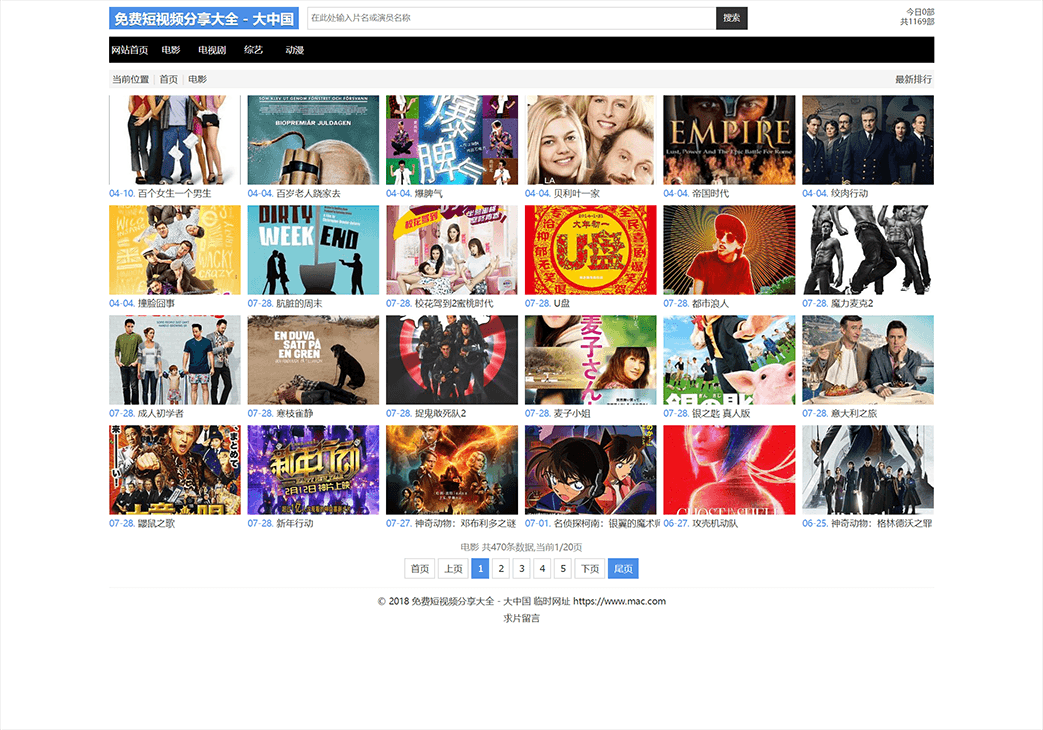Open the Dirty Weekend movie poster
Image resolution: width=1043 pixels, height=730 pixels.
pyautogui.click(x=313, y=250)
